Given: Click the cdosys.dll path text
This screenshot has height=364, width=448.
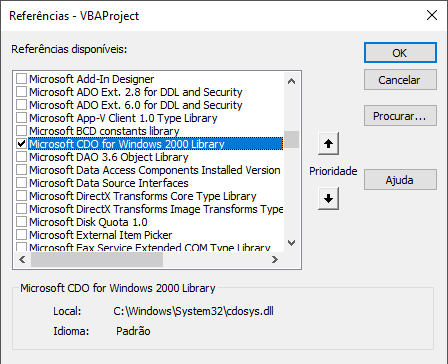Looking at the screenshot, I should [193, 311].
